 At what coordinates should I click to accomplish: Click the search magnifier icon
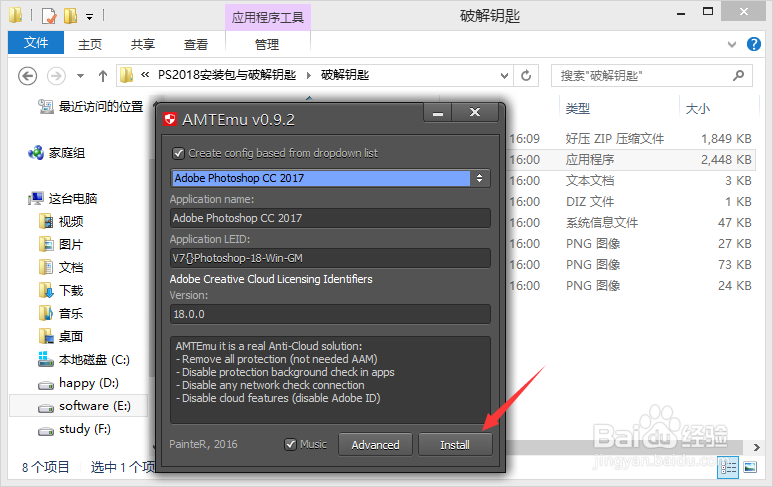[738, 75]
